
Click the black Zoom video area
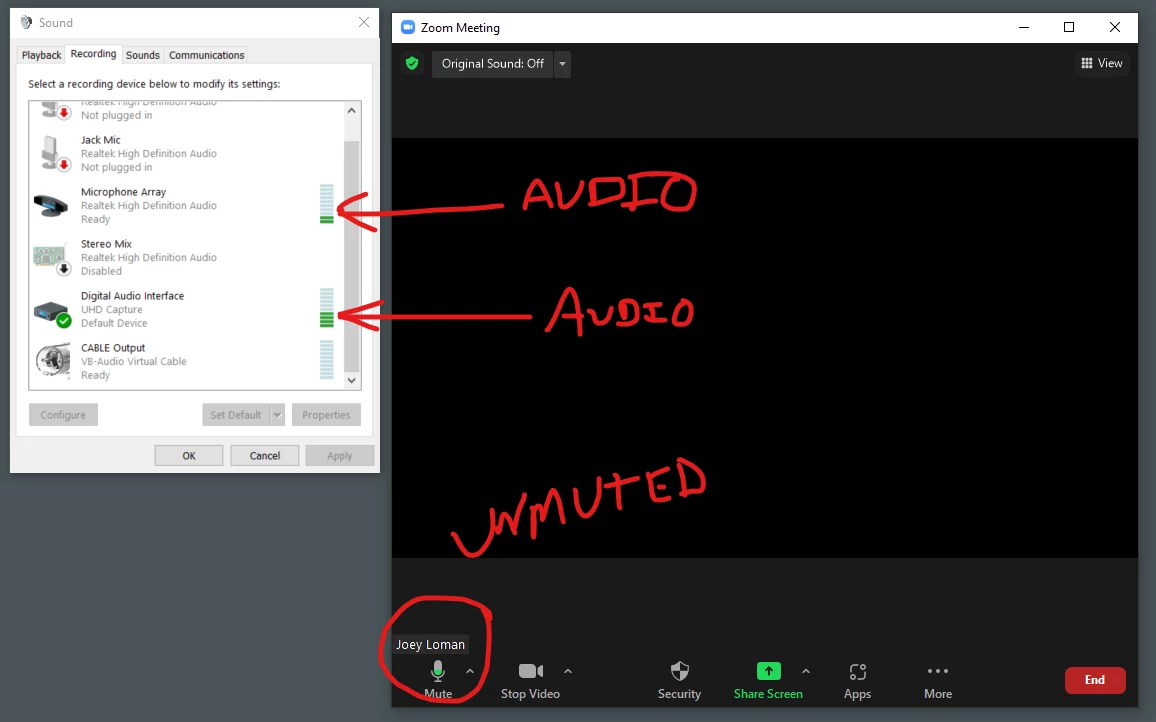pos(765,347)
